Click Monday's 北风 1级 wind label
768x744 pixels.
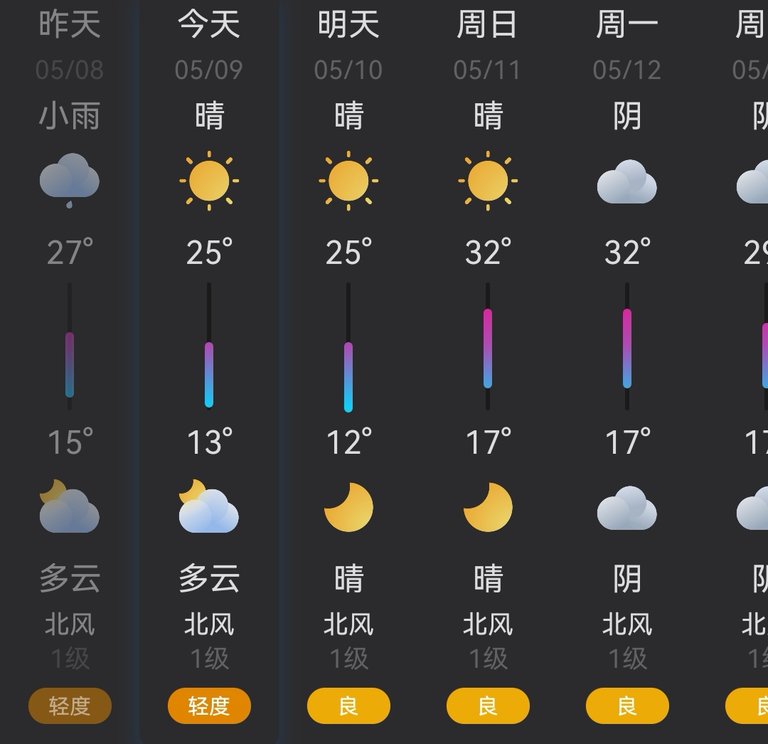(x=627, y=640)
